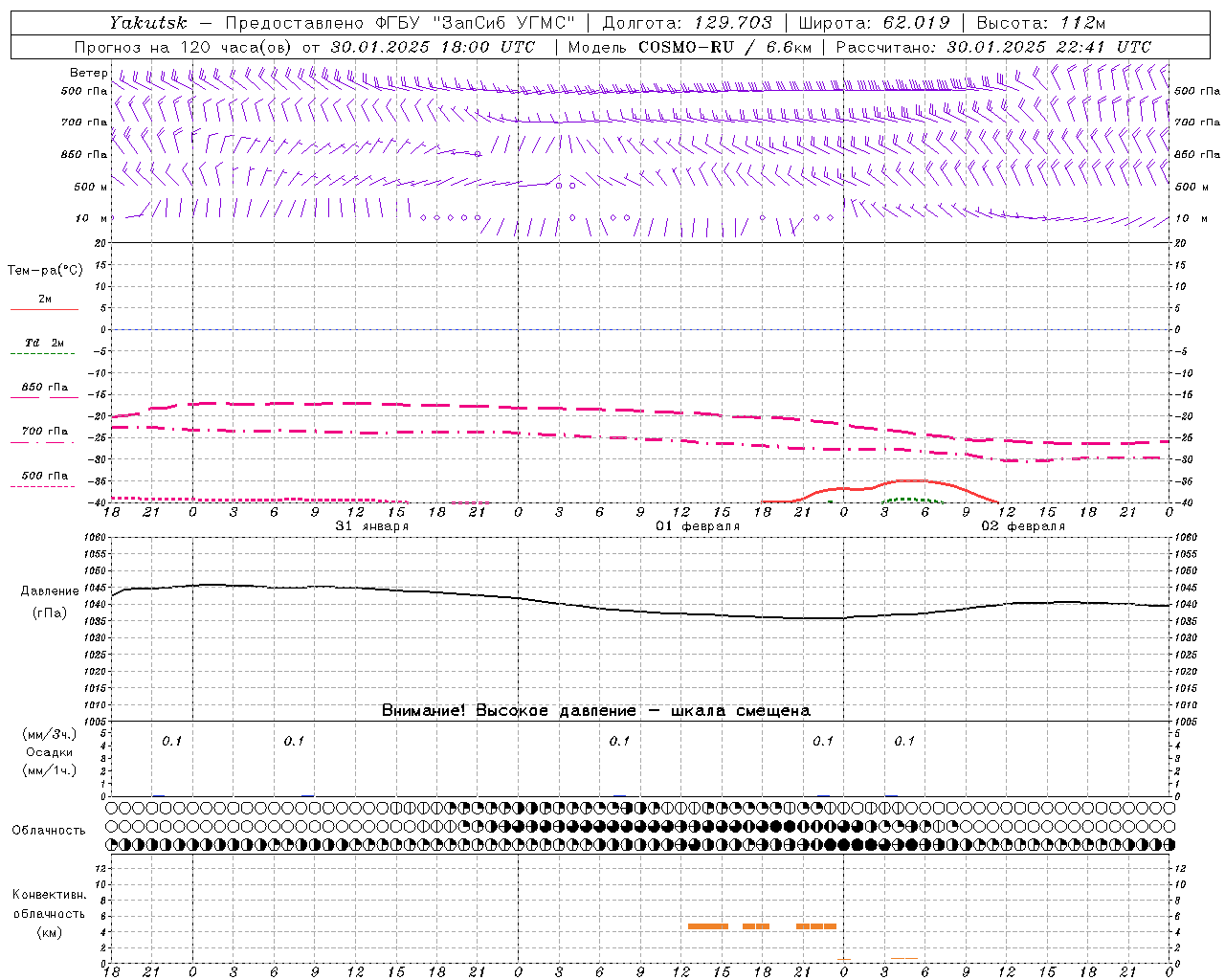Click the 2м temperature legend entry
Image resolution: width=1225 pixels, height=980 pixels.
(x=45, y=300)
